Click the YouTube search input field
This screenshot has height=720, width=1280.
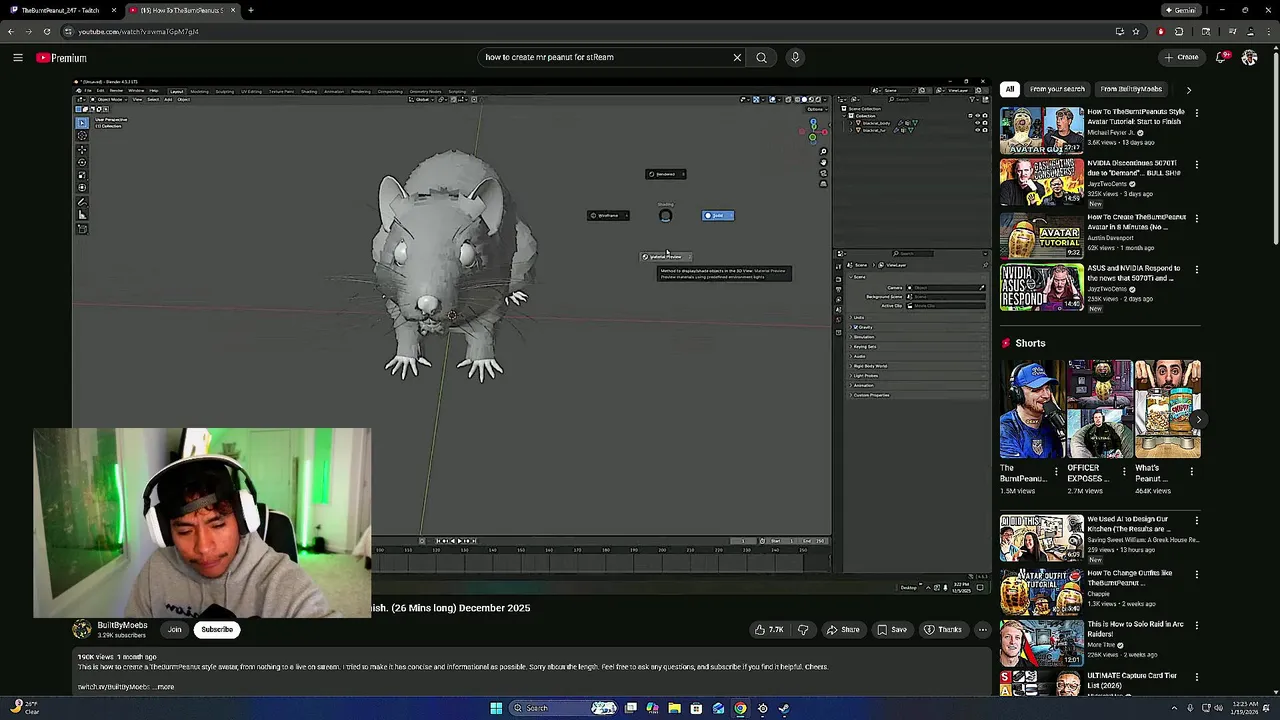pos(605,57)
